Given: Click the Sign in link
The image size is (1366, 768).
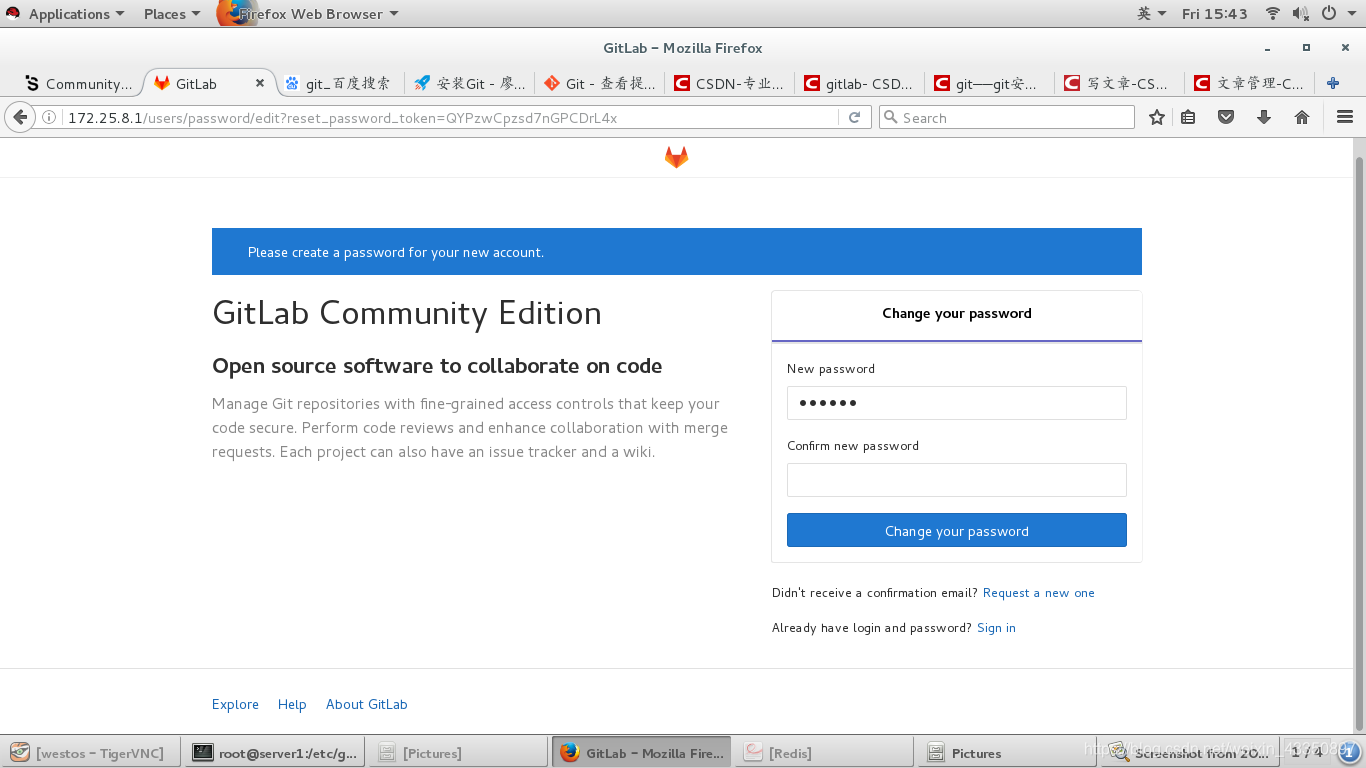Looking at the screenshot, I should pos(996,628).
